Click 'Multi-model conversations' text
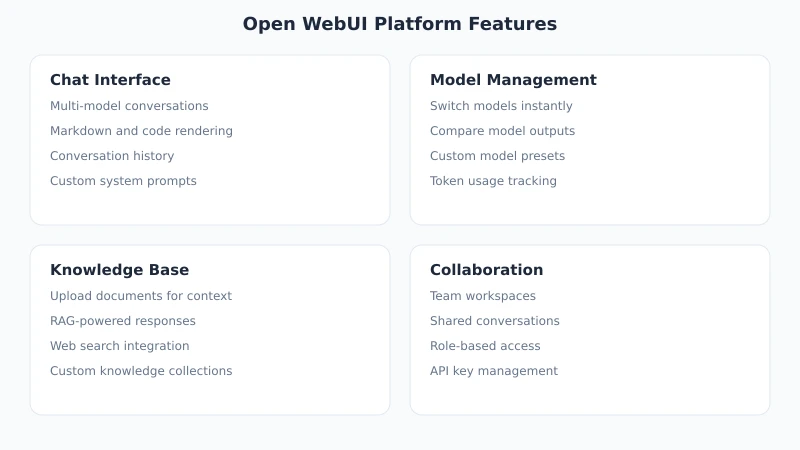800x450 pixels. pyautogui.click(x=129, y=106)
